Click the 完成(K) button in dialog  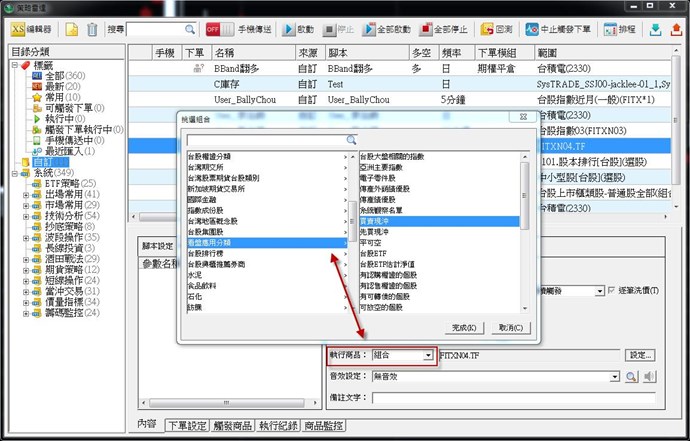463,327
